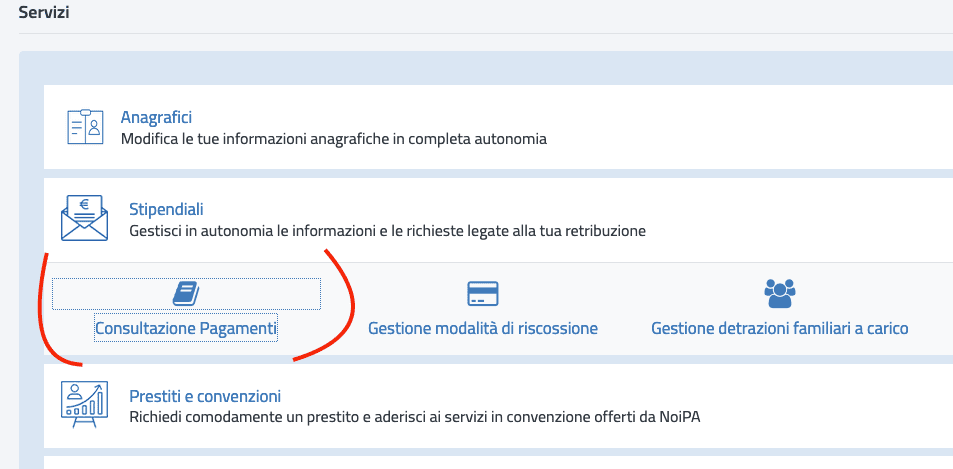The width and height of the screenshot is (953, 469).
Task: Open the Anagrafici section title
Action: 156,117
